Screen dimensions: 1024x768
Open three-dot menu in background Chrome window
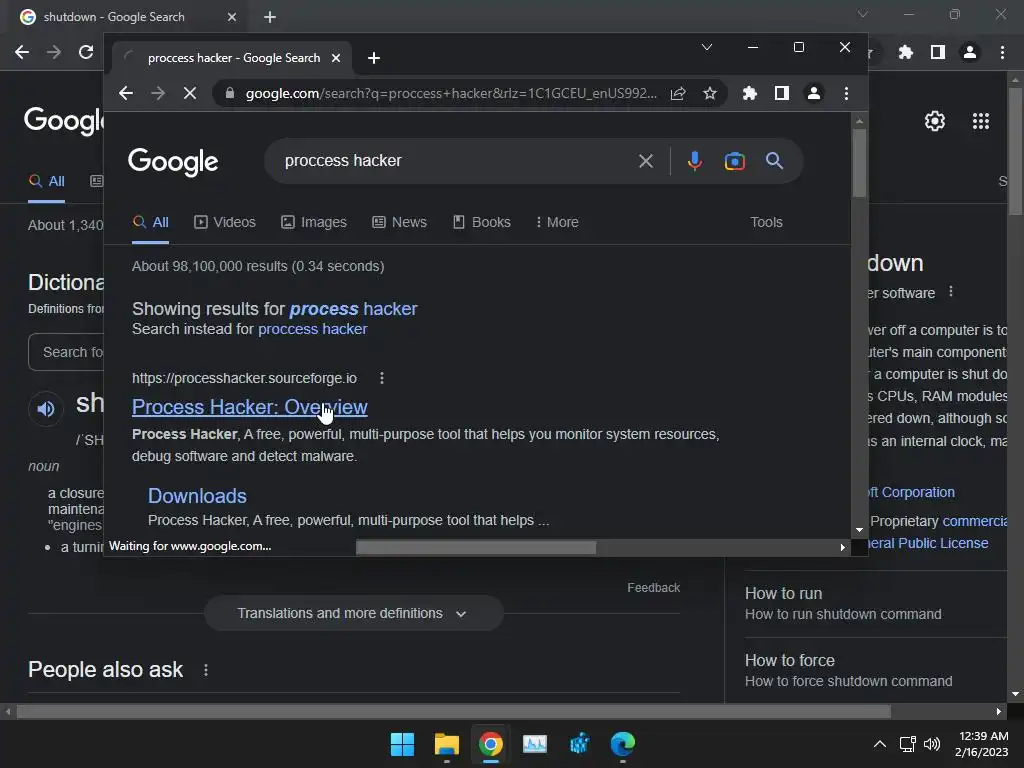(1002, 52)
